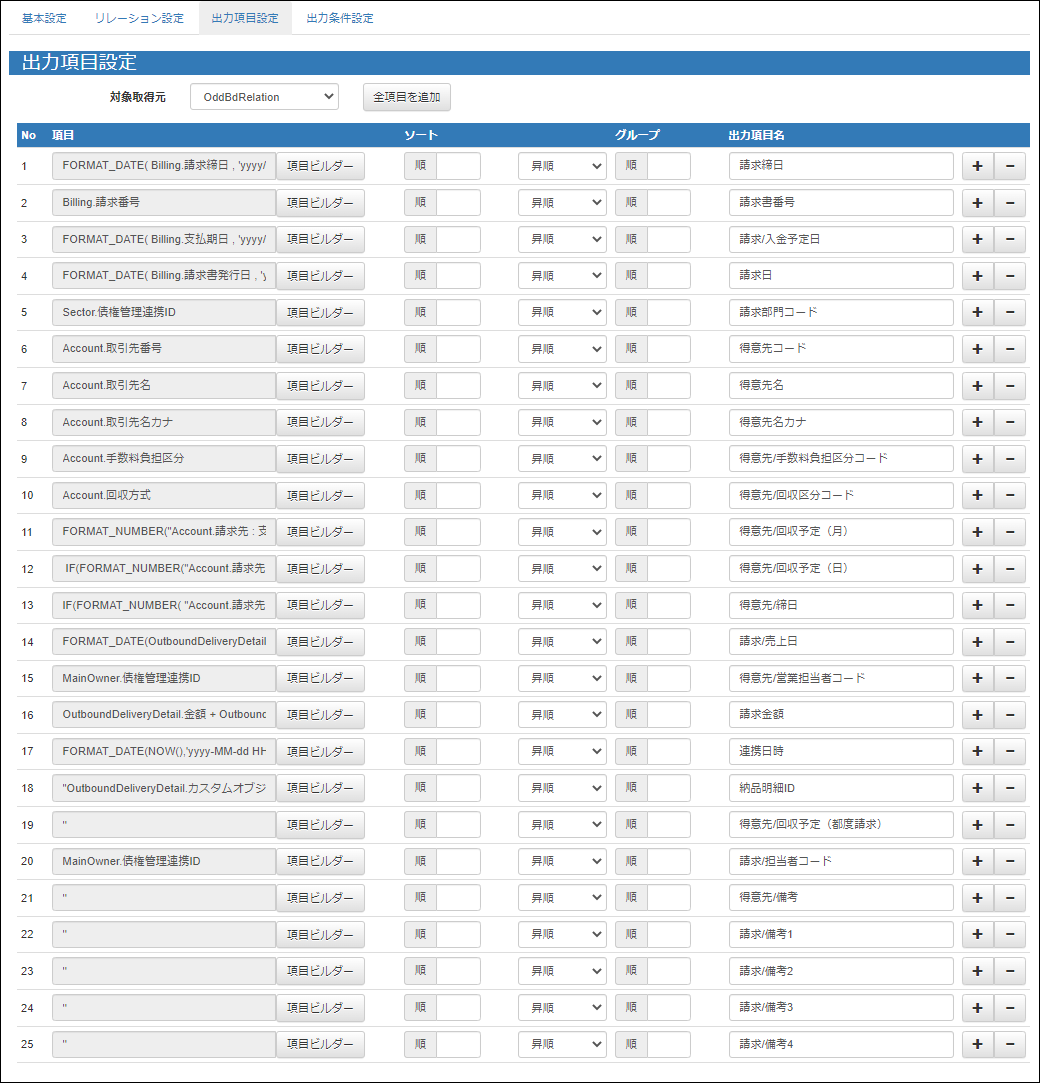This screenshot has height=1083, width=1040.
Task: Change 昇順 dropdown on the 得意先名 row
Action: [x=561, y=385]
